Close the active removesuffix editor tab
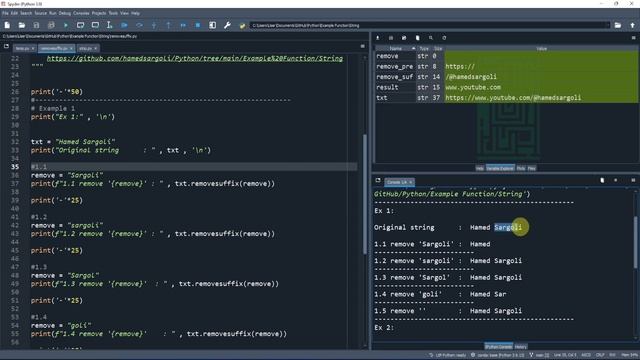The image size is (640, 360). pyautogui.click(x=71, y=48)
